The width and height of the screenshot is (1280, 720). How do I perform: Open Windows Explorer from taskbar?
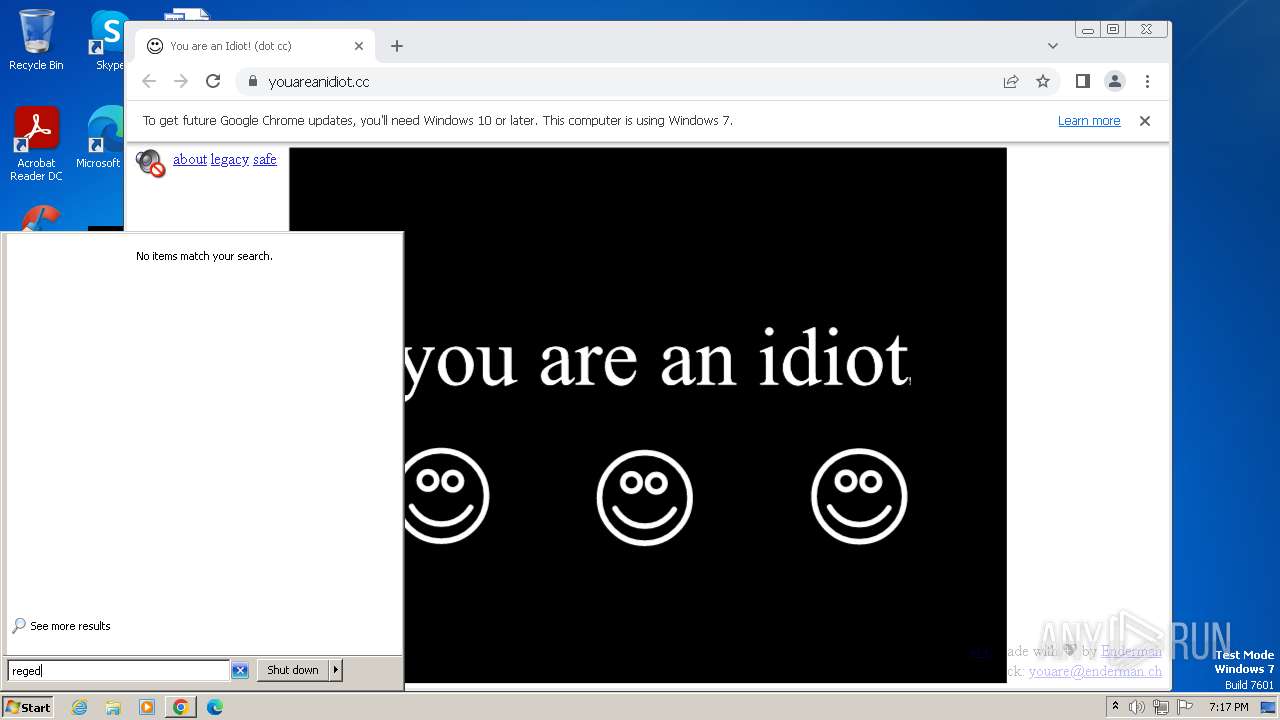pyautogui.click(x=113, y=707)
